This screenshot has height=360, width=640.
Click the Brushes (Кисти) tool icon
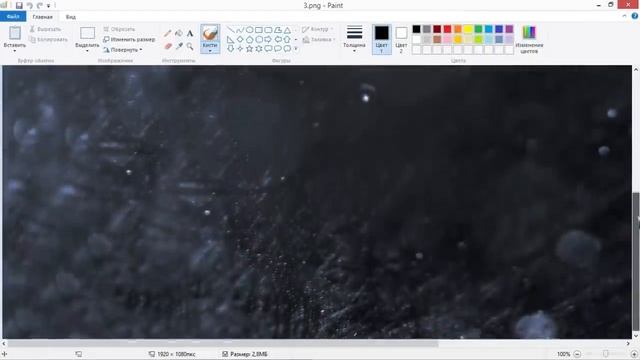coord(210,33)
